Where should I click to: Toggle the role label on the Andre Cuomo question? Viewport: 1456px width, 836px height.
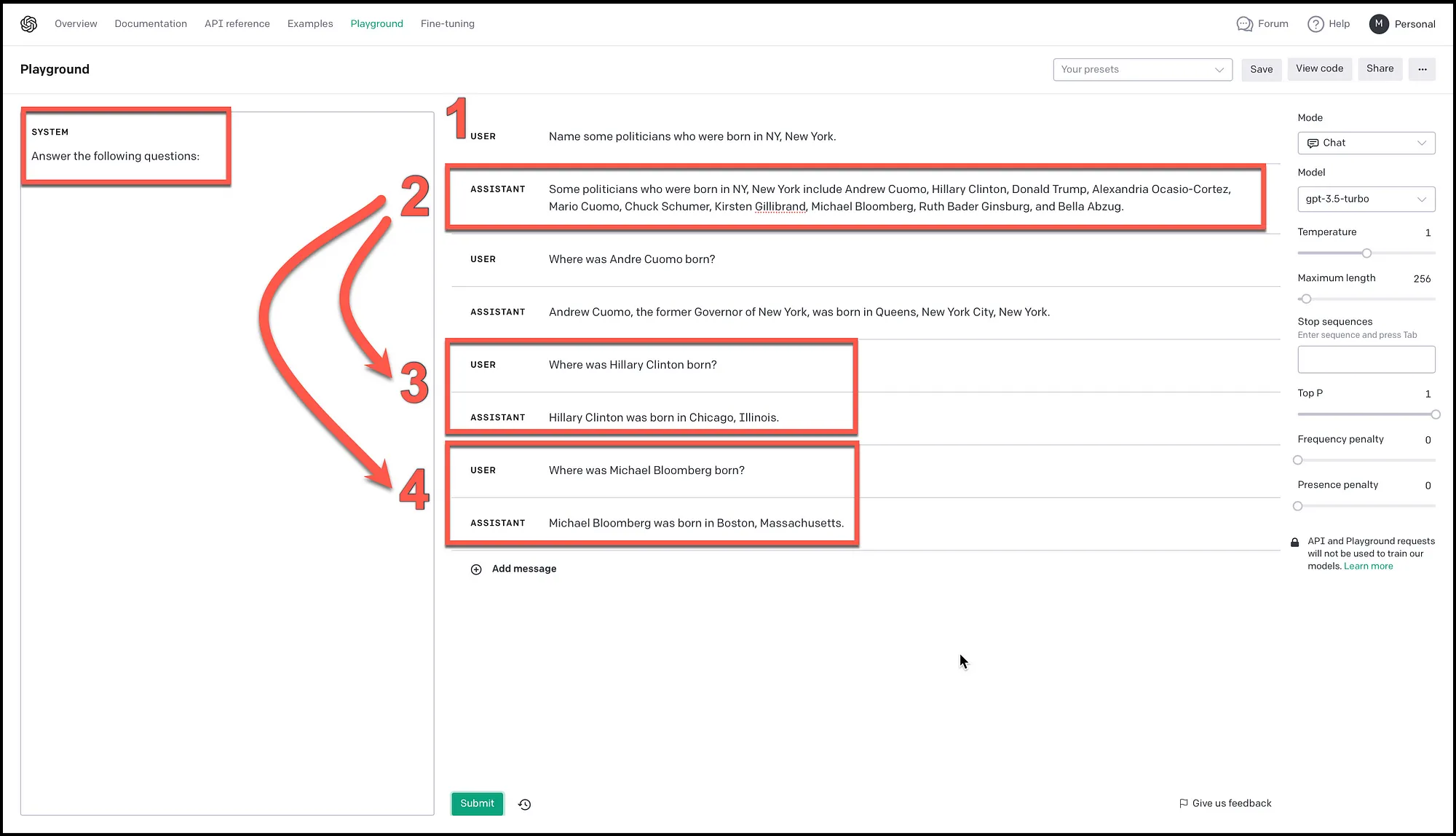[x=483, y=259]
